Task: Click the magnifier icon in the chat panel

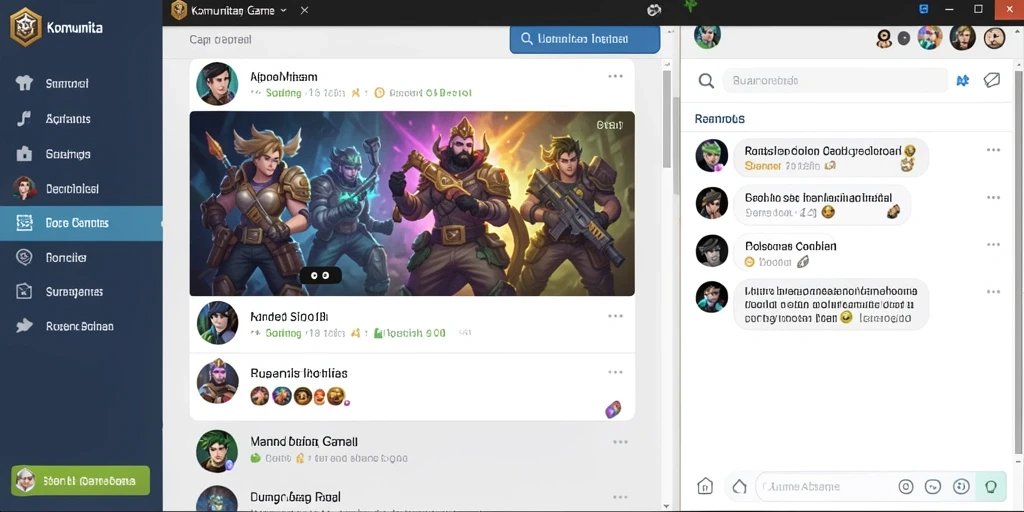Action: [x=706, y=81]
